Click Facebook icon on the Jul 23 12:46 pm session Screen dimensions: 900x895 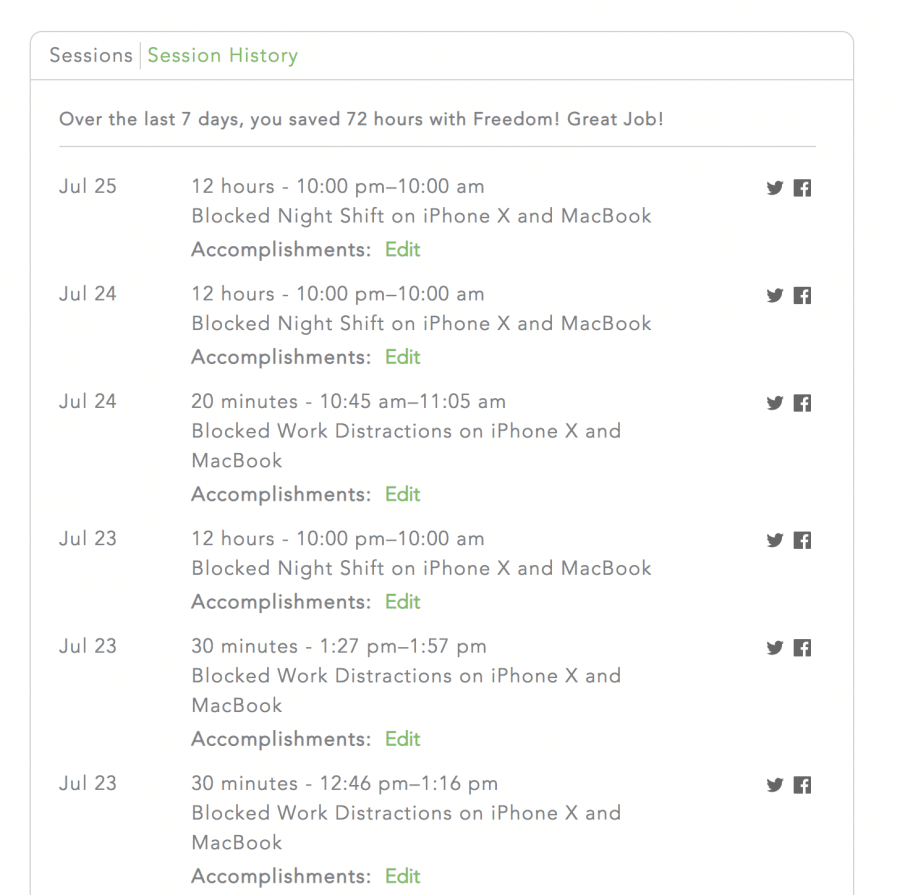801,785
